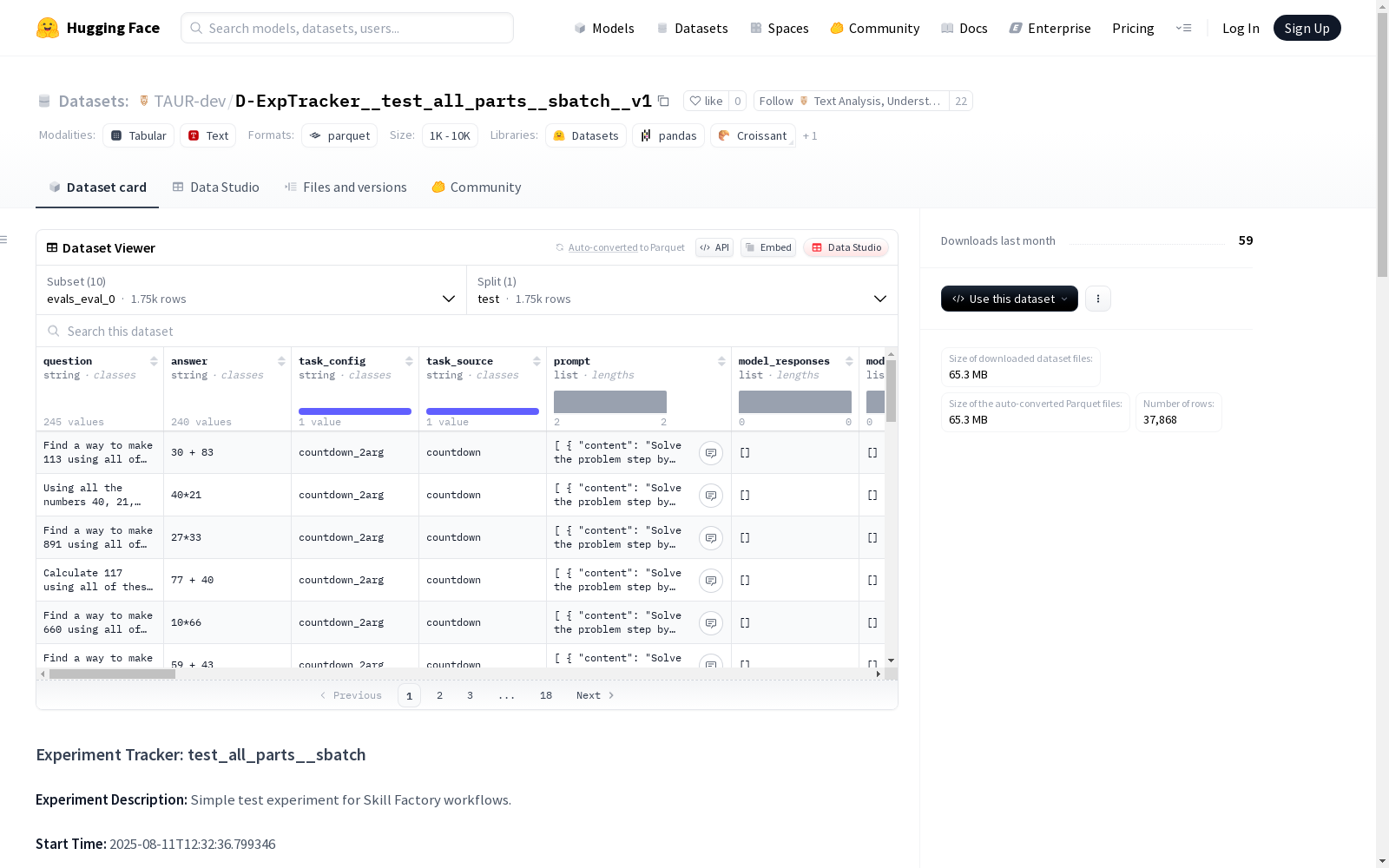Open prompt conversation view for 40*21 row
1389x868 pixels.
coord(711,495)
